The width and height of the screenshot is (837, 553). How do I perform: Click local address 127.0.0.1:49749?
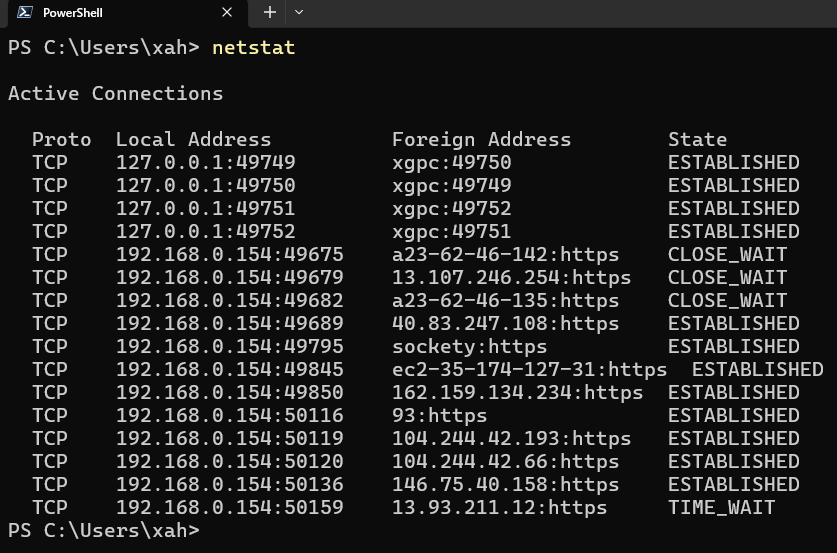205,162
